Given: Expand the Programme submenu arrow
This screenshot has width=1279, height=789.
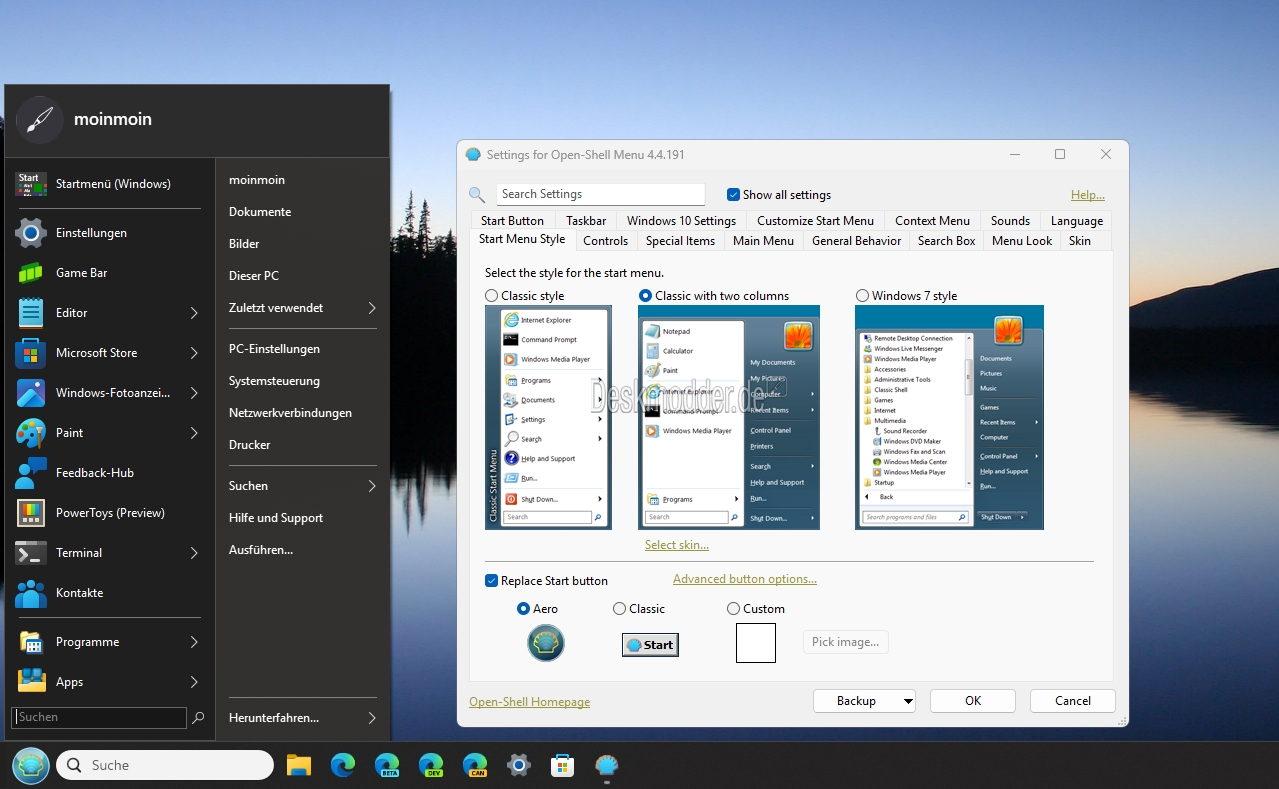Looking at the screenshot, I should pos(194,642).
